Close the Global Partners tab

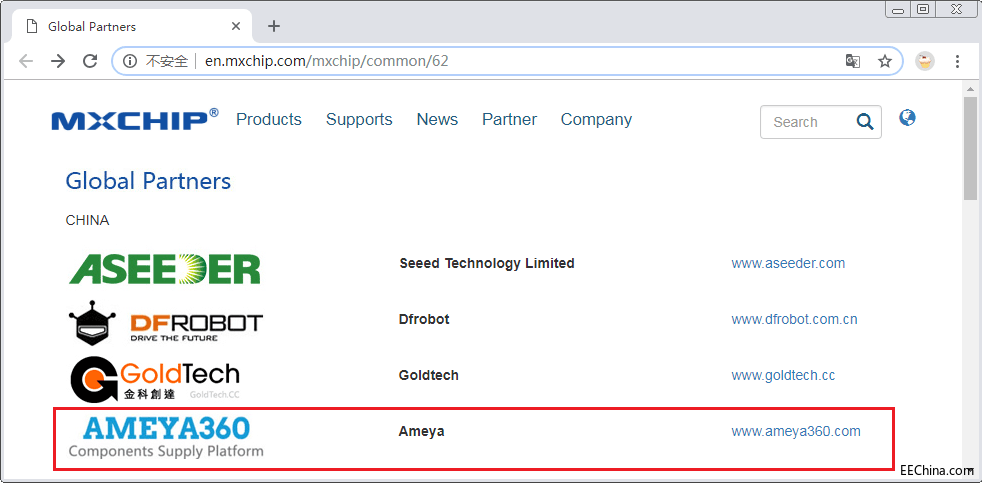[235, 26]
